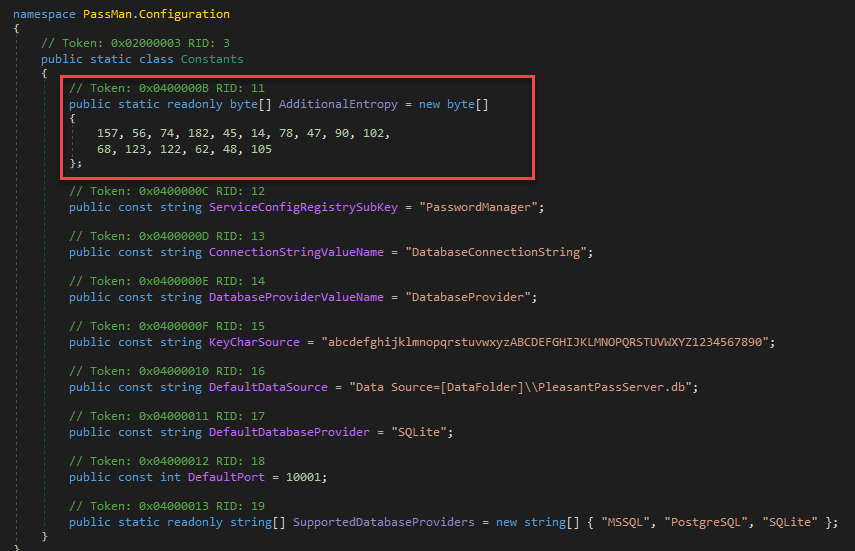The image size is (855, 551).
Task: Click the byte value 157 in the array
Action: tap(107, 134)
